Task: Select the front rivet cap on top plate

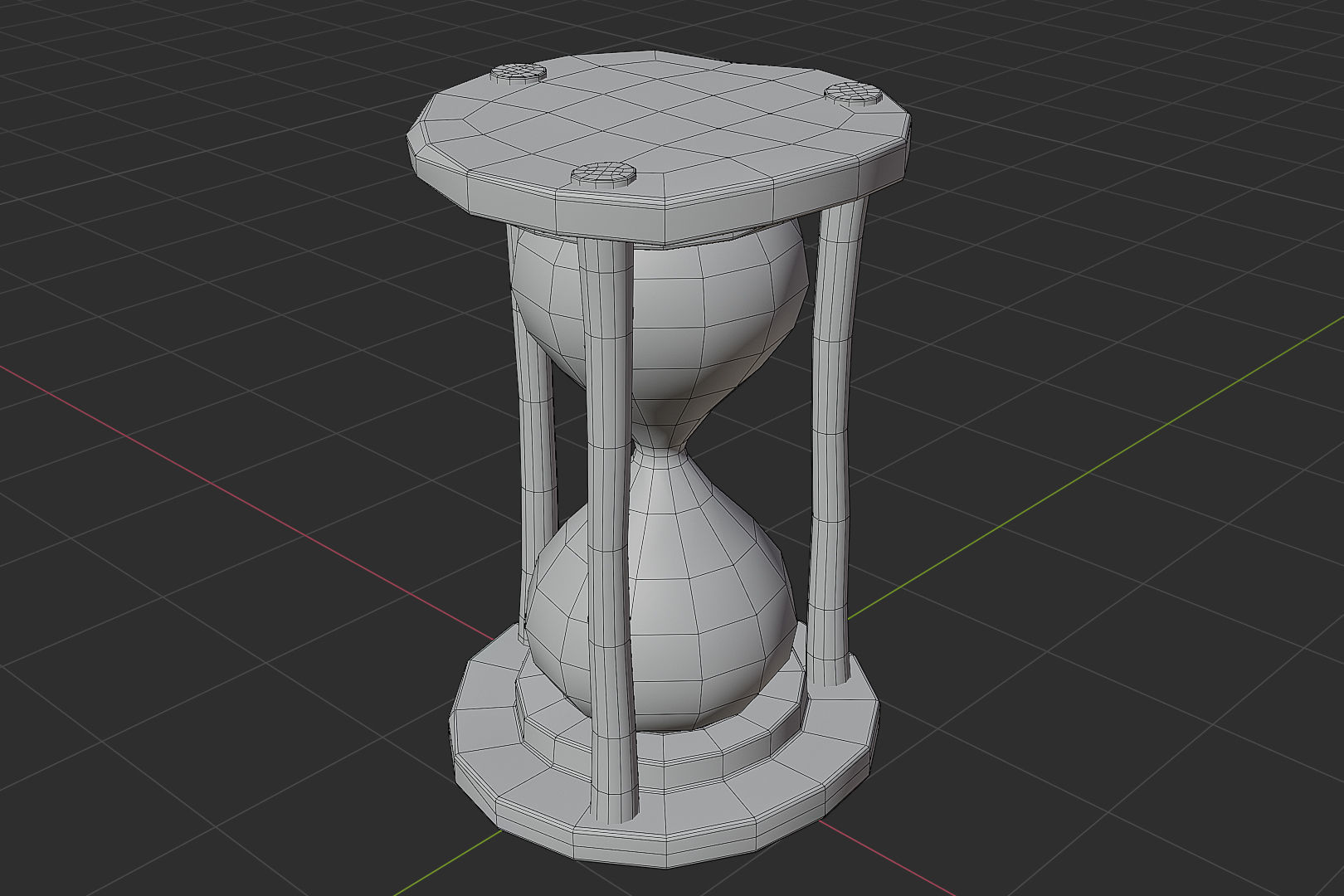Action: [603, 174]
